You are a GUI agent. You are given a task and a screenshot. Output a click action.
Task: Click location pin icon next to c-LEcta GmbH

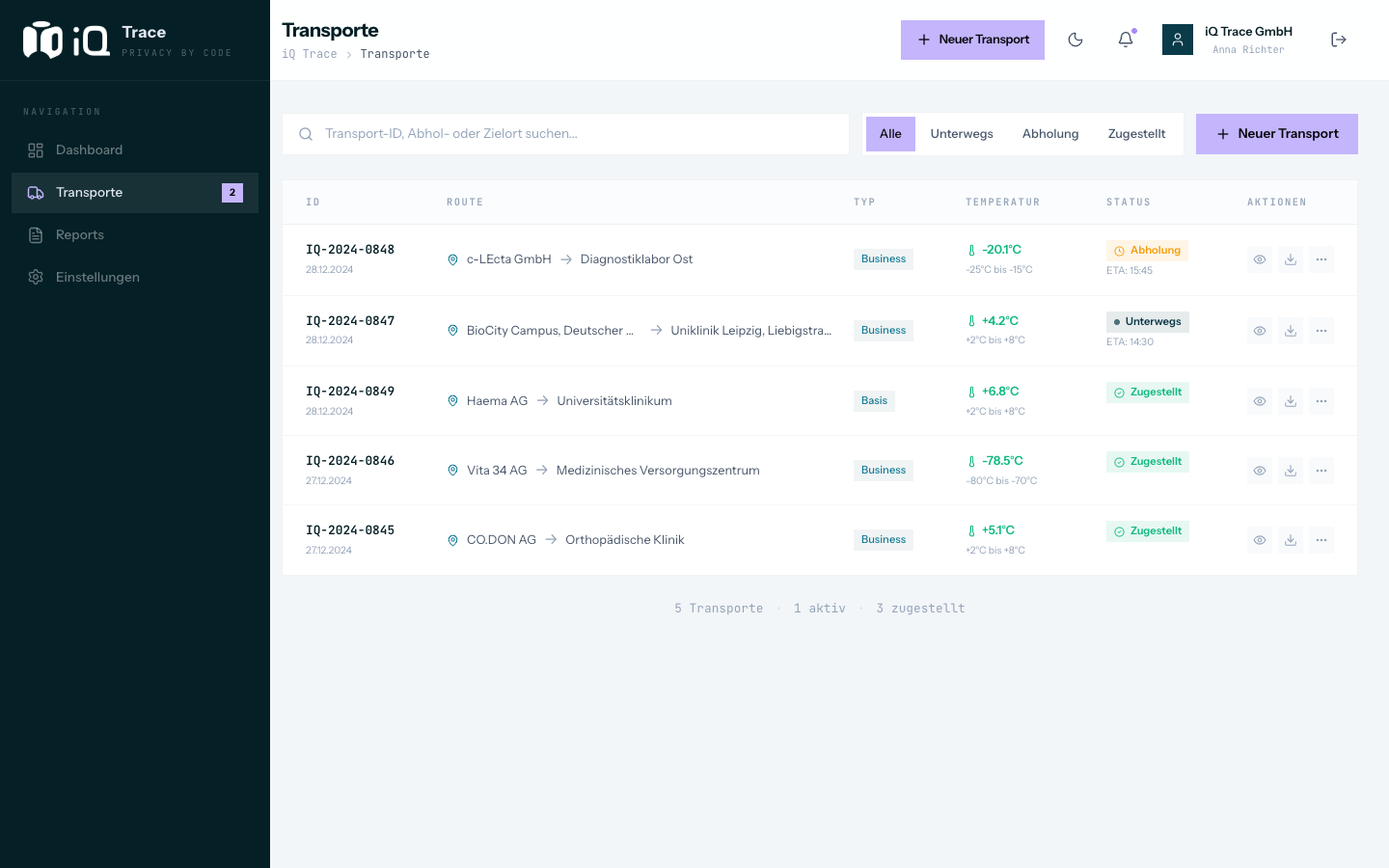tap(452, 259)
